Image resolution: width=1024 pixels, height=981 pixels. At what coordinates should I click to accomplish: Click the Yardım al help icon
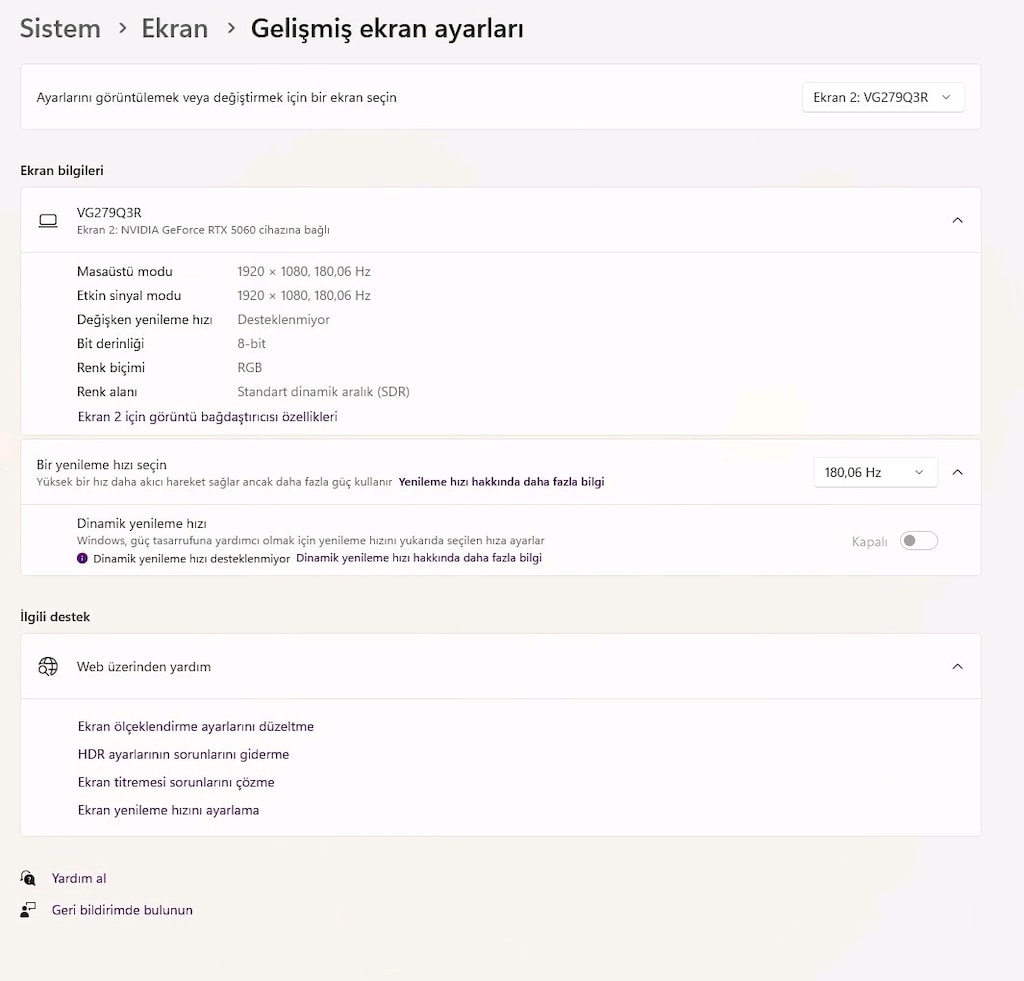pyautogui.click(x=27, y=878)
